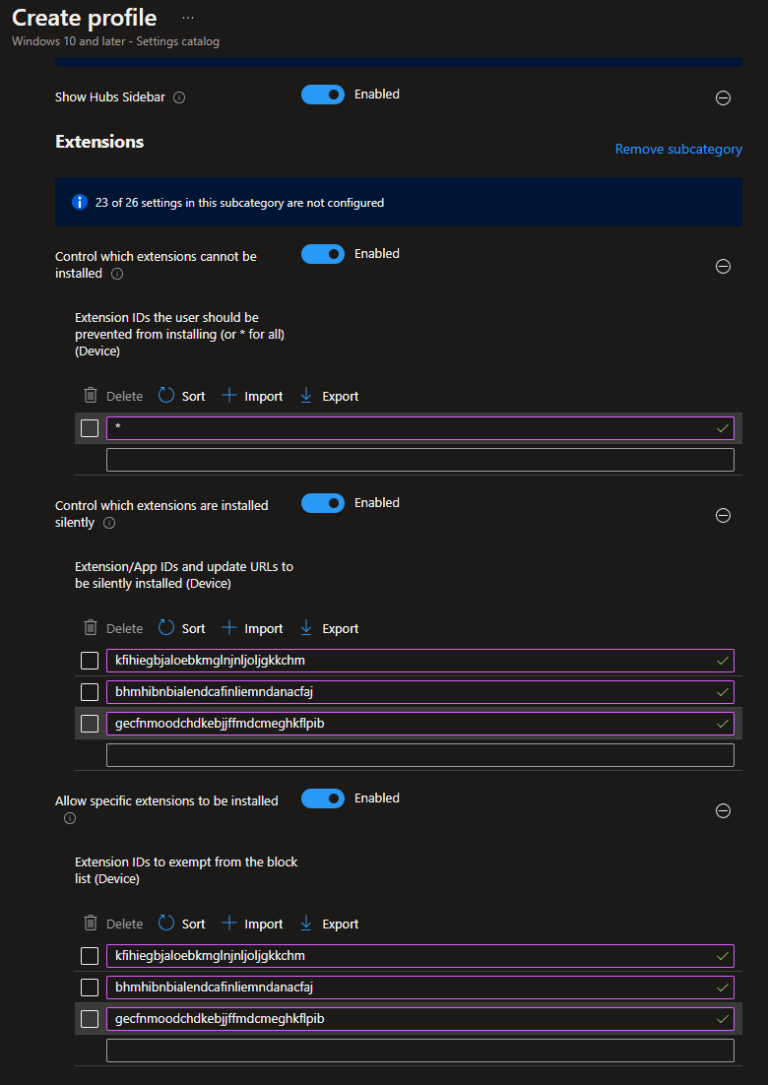Open the info tooltip beside 'Show Hubs Sidebar'

pyautogui.click(x=178, y=97)
